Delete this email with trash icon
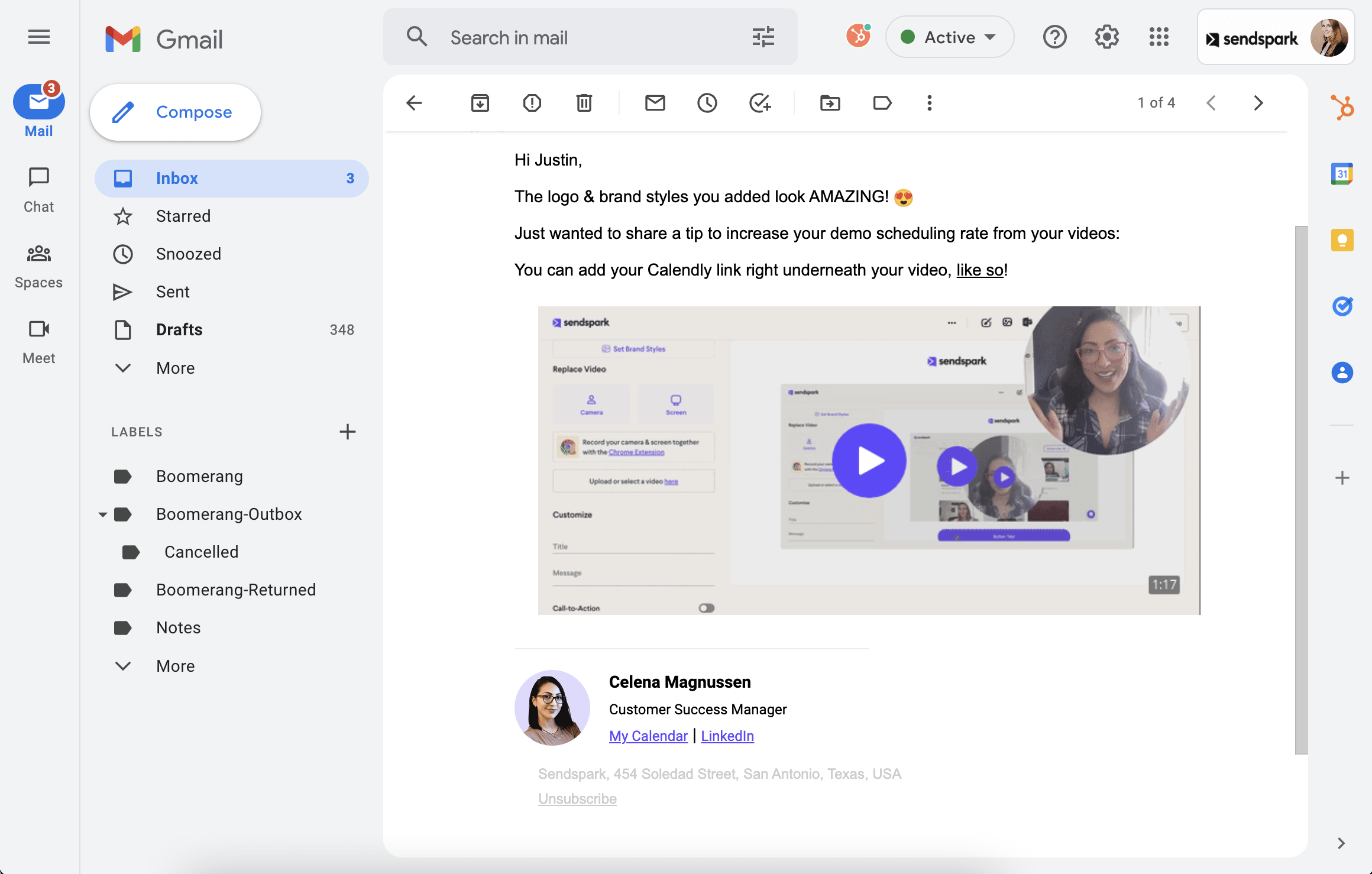Viewport: 1372px width, 874px height. tap(584, 103)
